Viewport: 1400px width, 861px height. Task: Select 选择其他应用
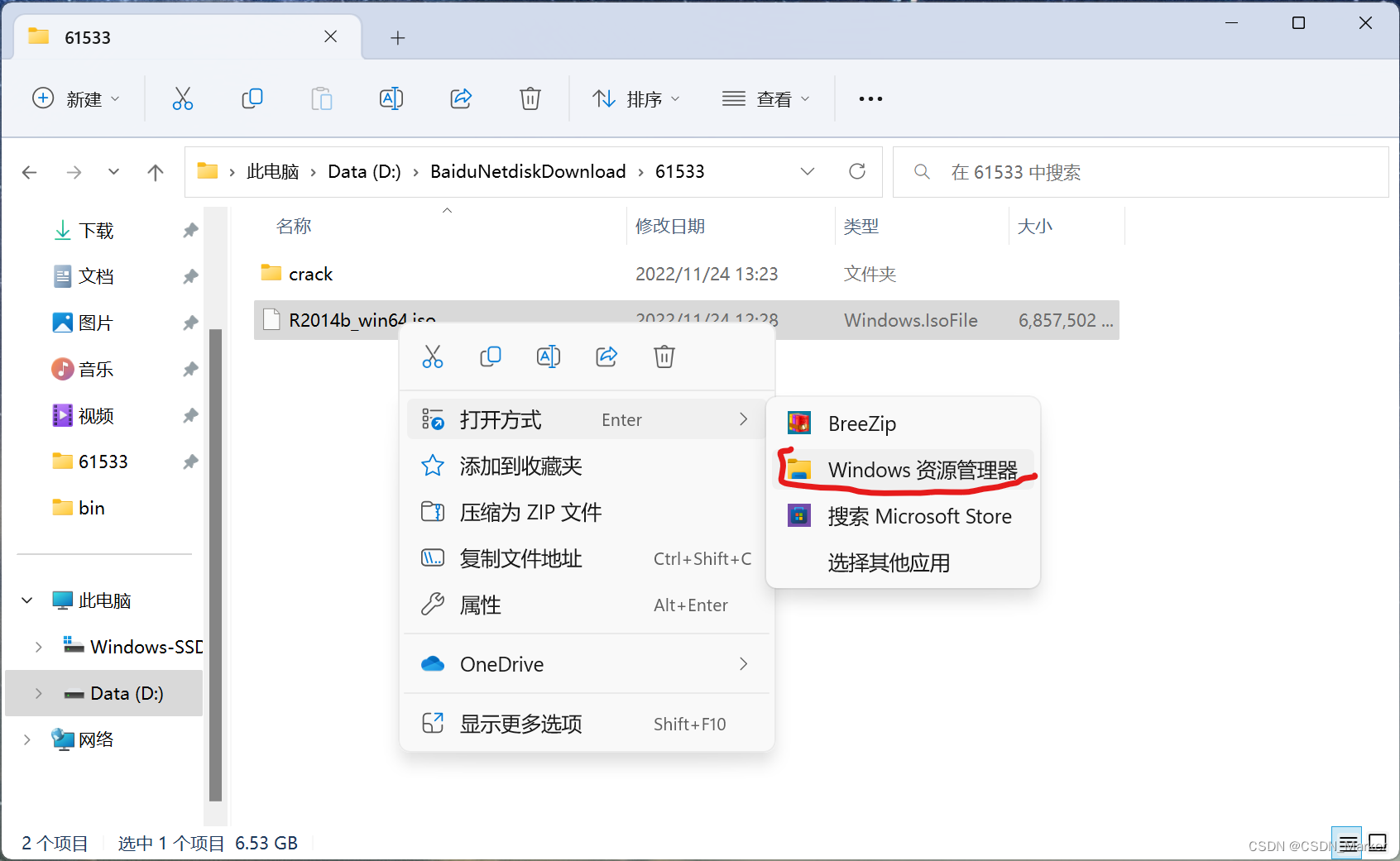pos(903,562)
